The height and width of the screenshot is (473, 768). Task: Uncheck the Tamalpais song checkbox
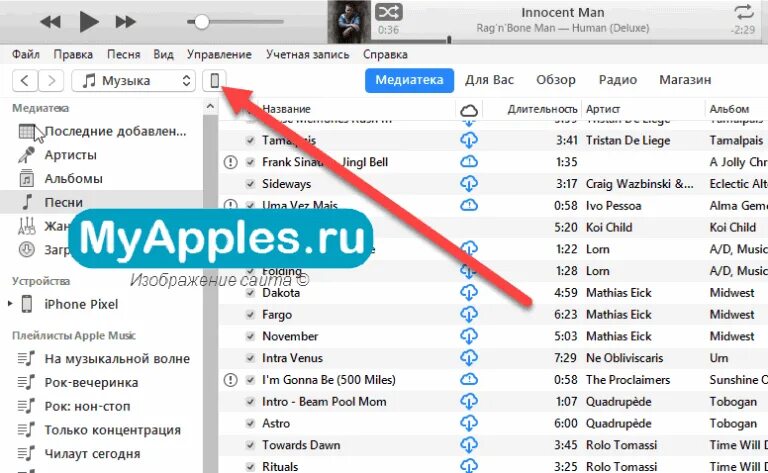[250, 141]
